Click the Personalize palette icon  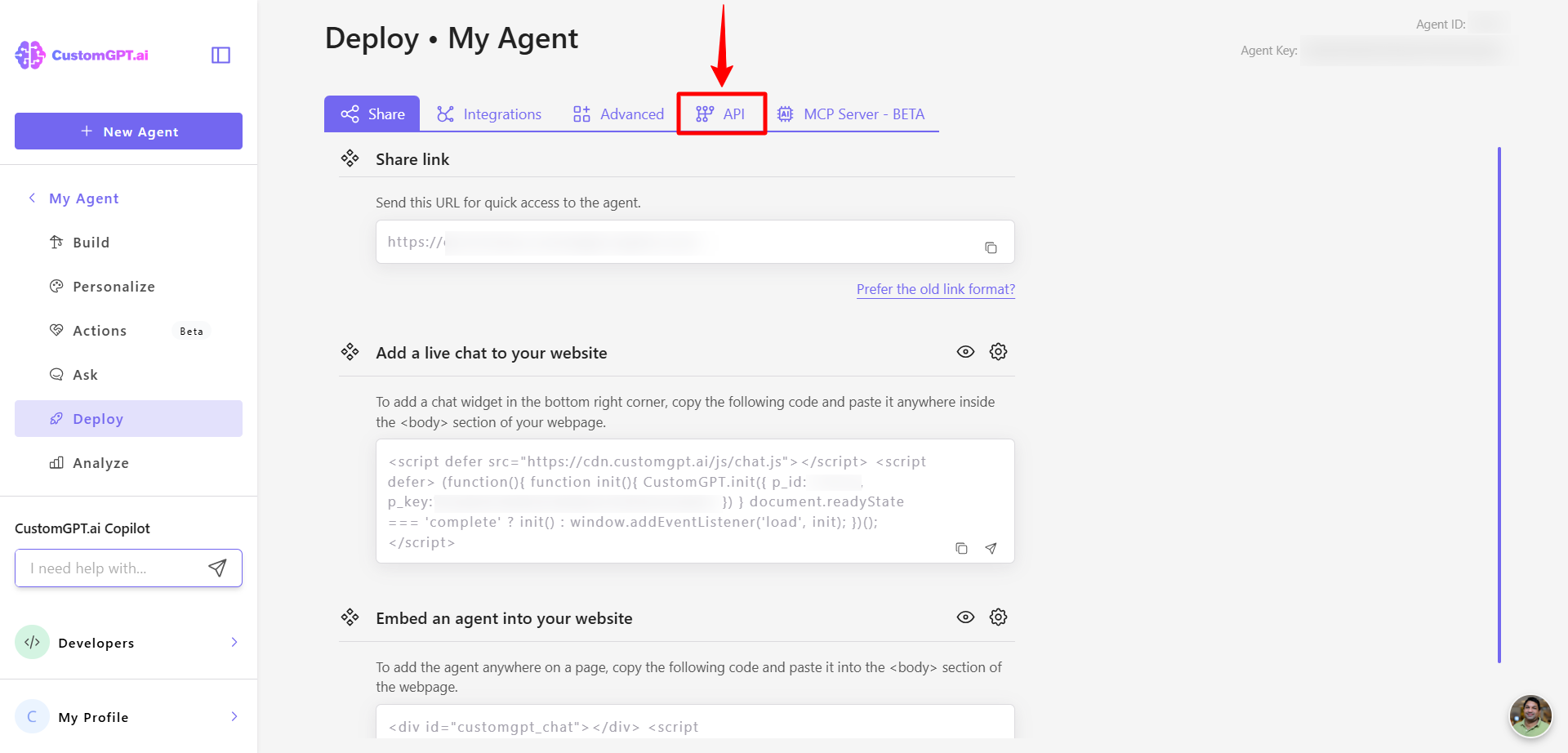56,286
